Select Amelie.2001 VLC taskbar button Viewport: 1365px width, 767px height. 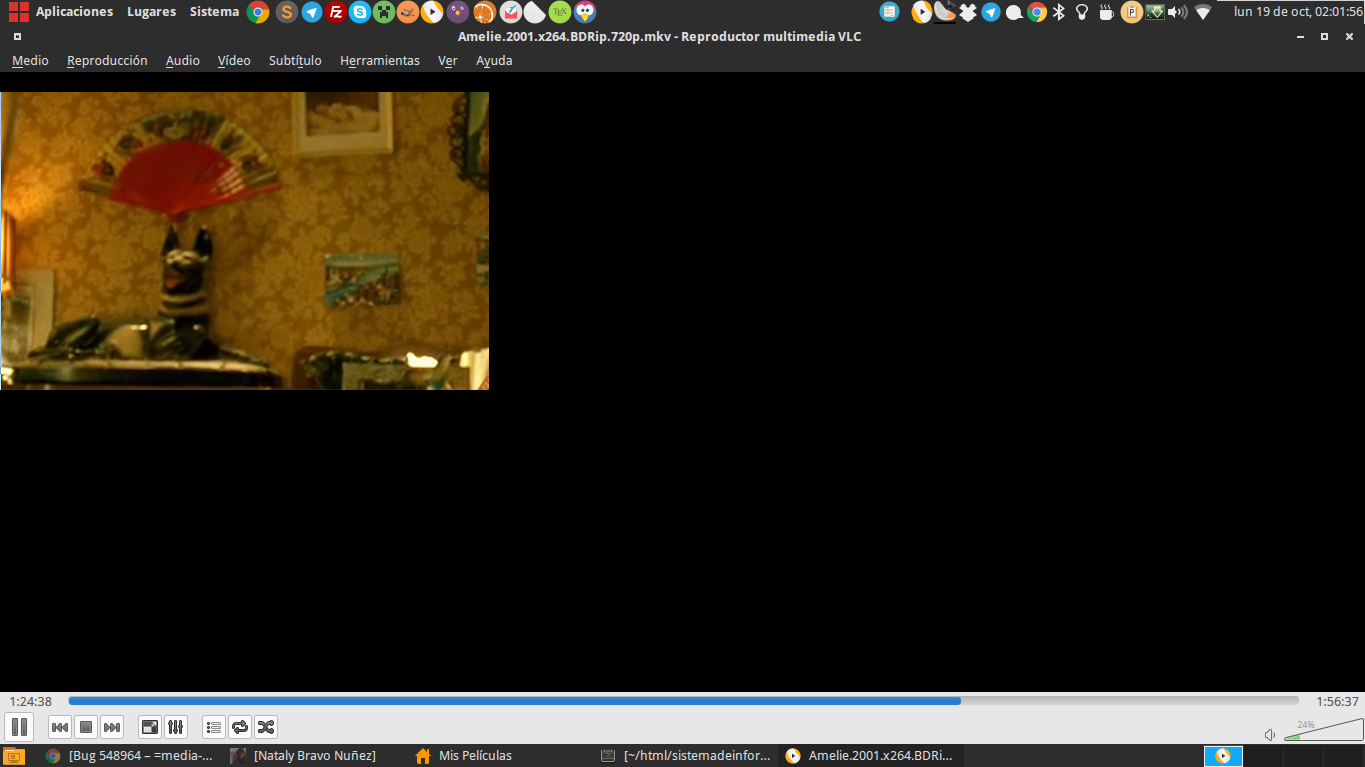(x=871, y=756)
